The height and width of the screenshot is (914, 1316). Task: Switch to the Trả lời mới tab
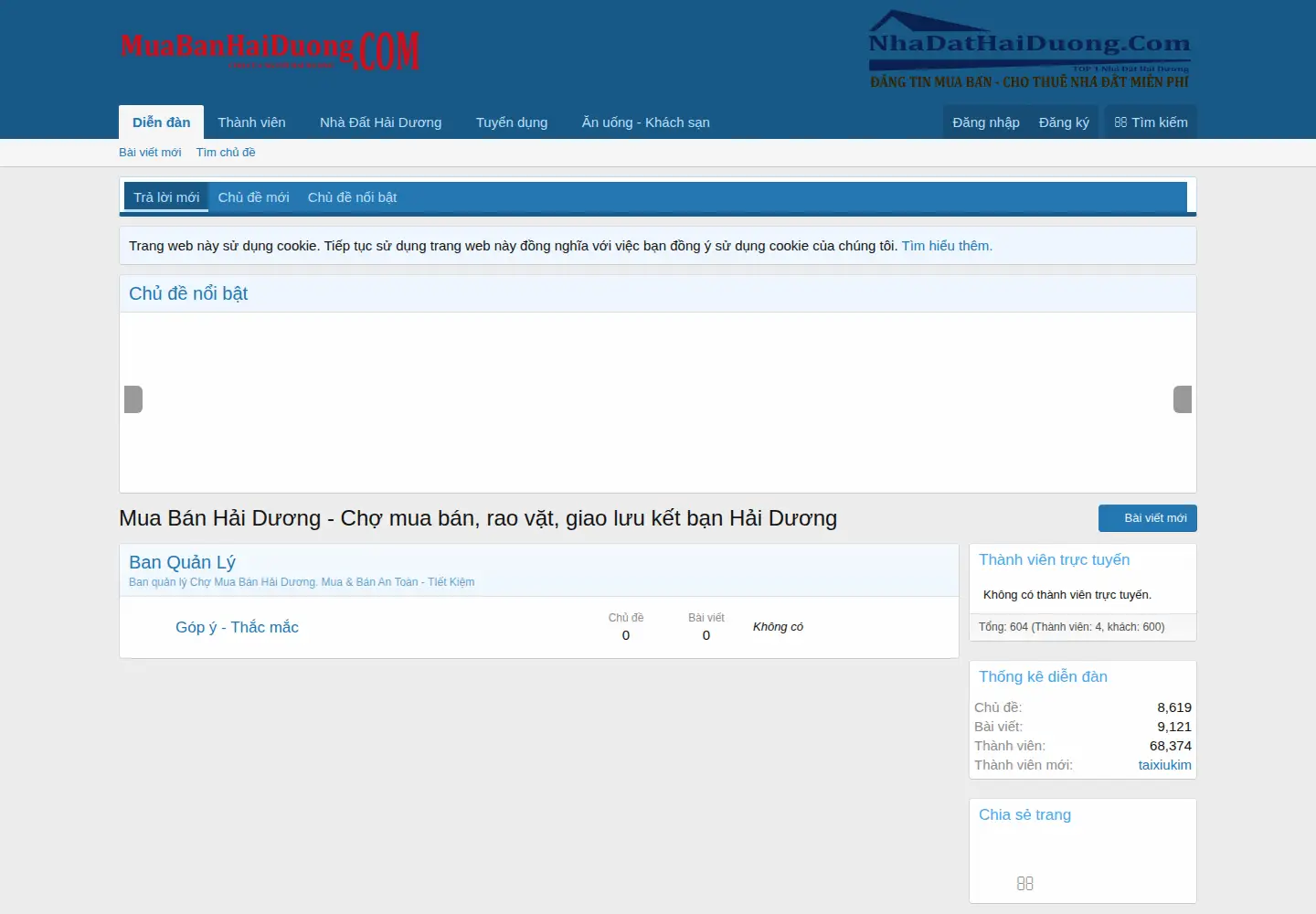coord(166,197)
